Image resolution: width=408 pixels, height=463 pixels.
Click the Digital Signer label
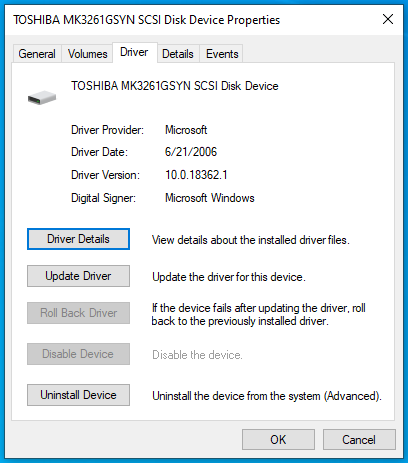(x=103, y=198)
